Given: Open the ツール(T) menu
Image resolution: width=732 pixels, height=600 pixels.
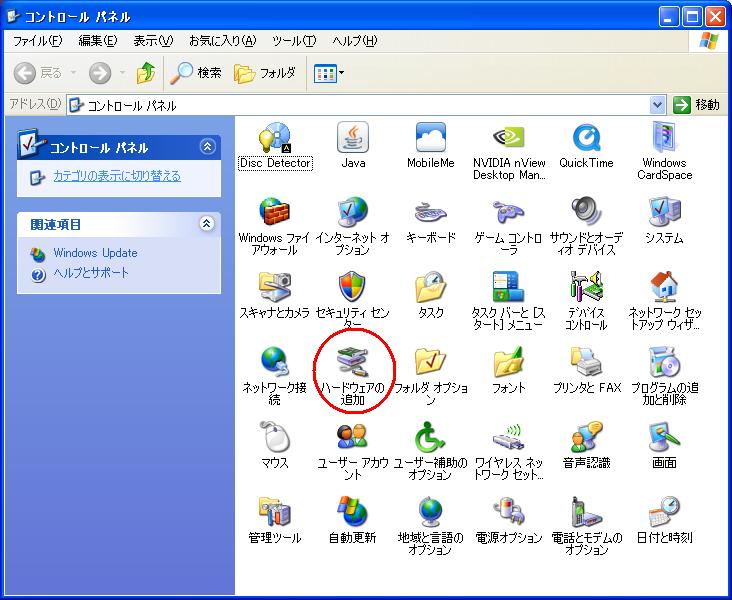Looking at the screenshot, I should point(294,41).
